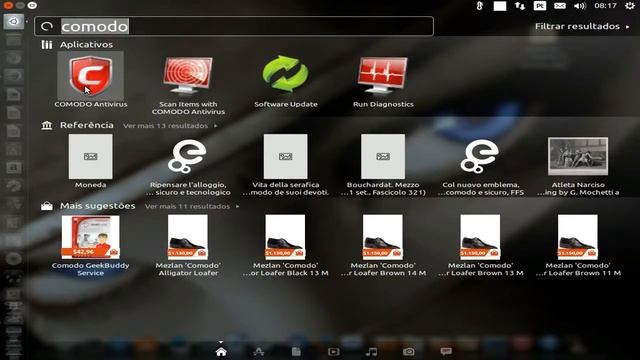Viewport: 640px width, 360px height.
Task: Click the temperature indicator in top panel
Action: coord(480,6)
